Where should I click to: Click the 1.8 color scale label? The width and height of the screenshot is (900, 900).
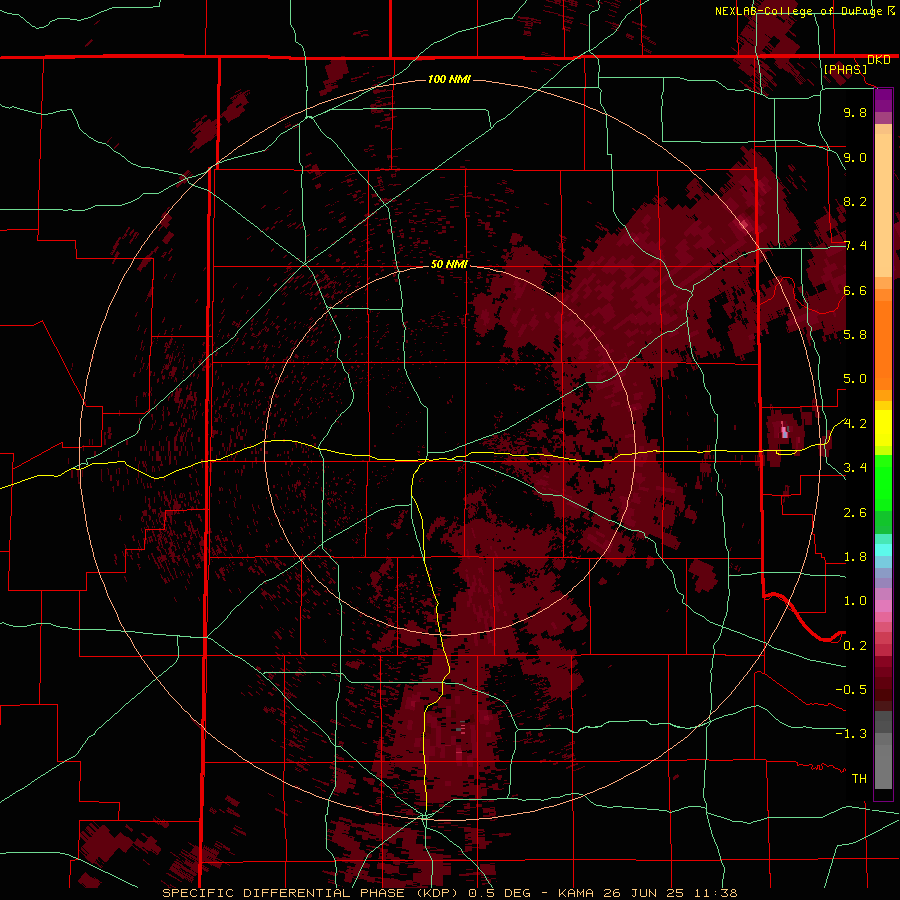tap(855, 557)
